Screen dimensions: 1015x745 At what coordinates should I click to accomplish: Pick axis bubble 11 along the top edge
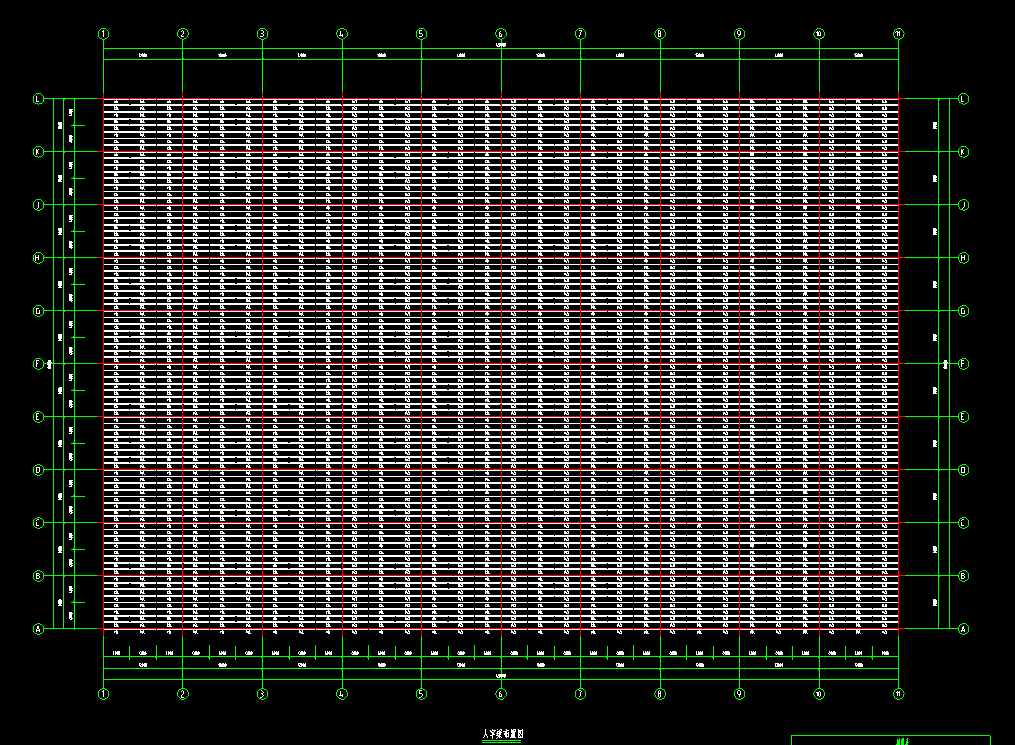pos(898,34)
